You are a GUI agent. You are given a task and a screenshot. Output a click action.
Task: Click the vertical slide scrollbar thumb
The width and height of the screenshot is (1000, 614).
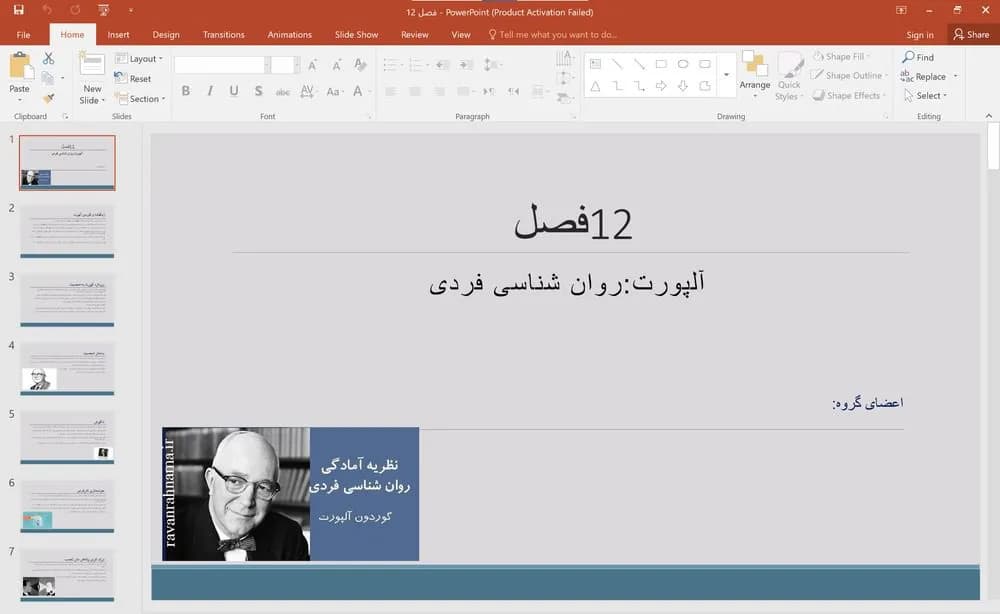993,146
